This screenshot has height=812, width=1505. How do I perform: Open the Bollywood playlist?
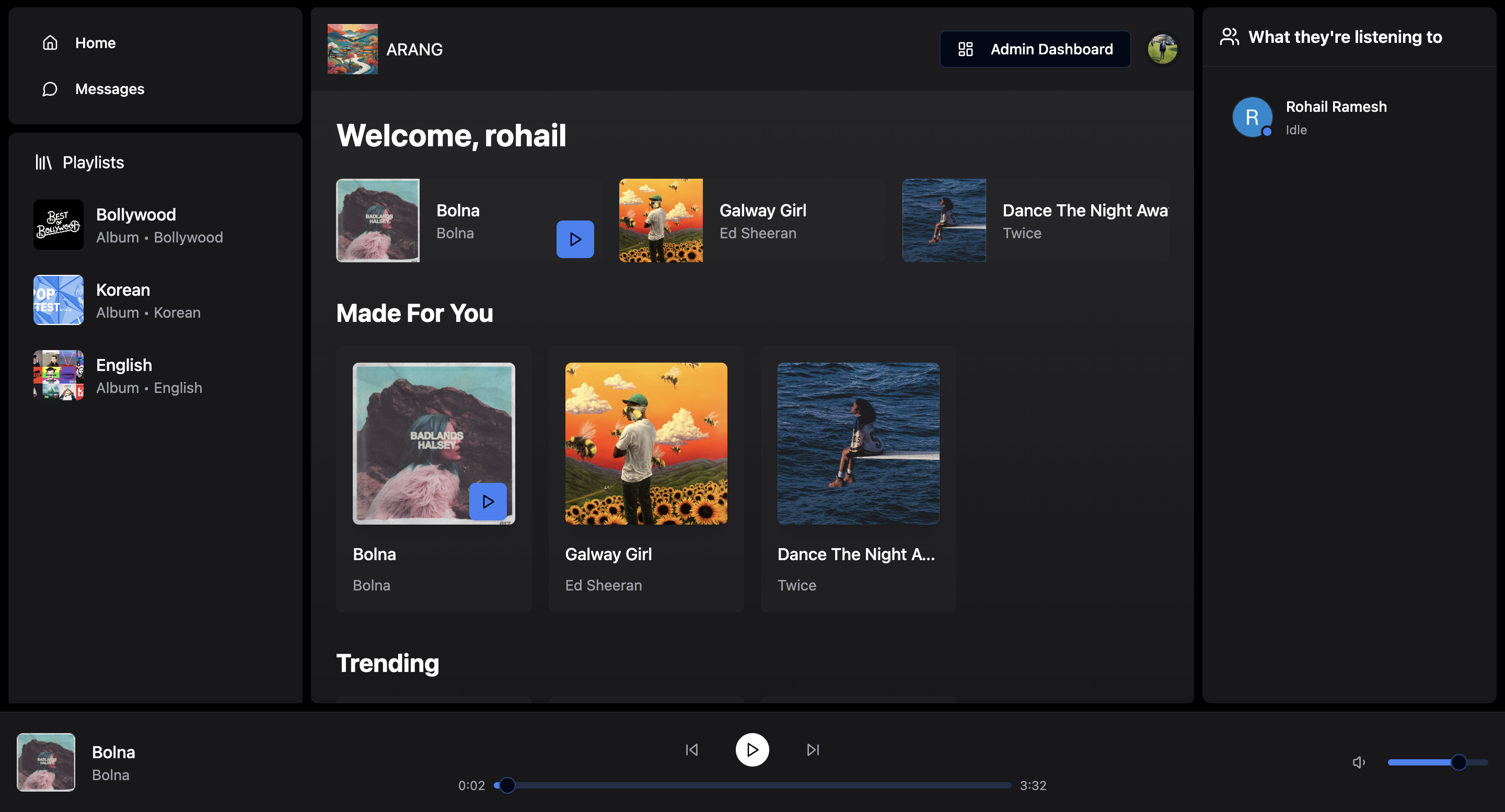[155, 225]
